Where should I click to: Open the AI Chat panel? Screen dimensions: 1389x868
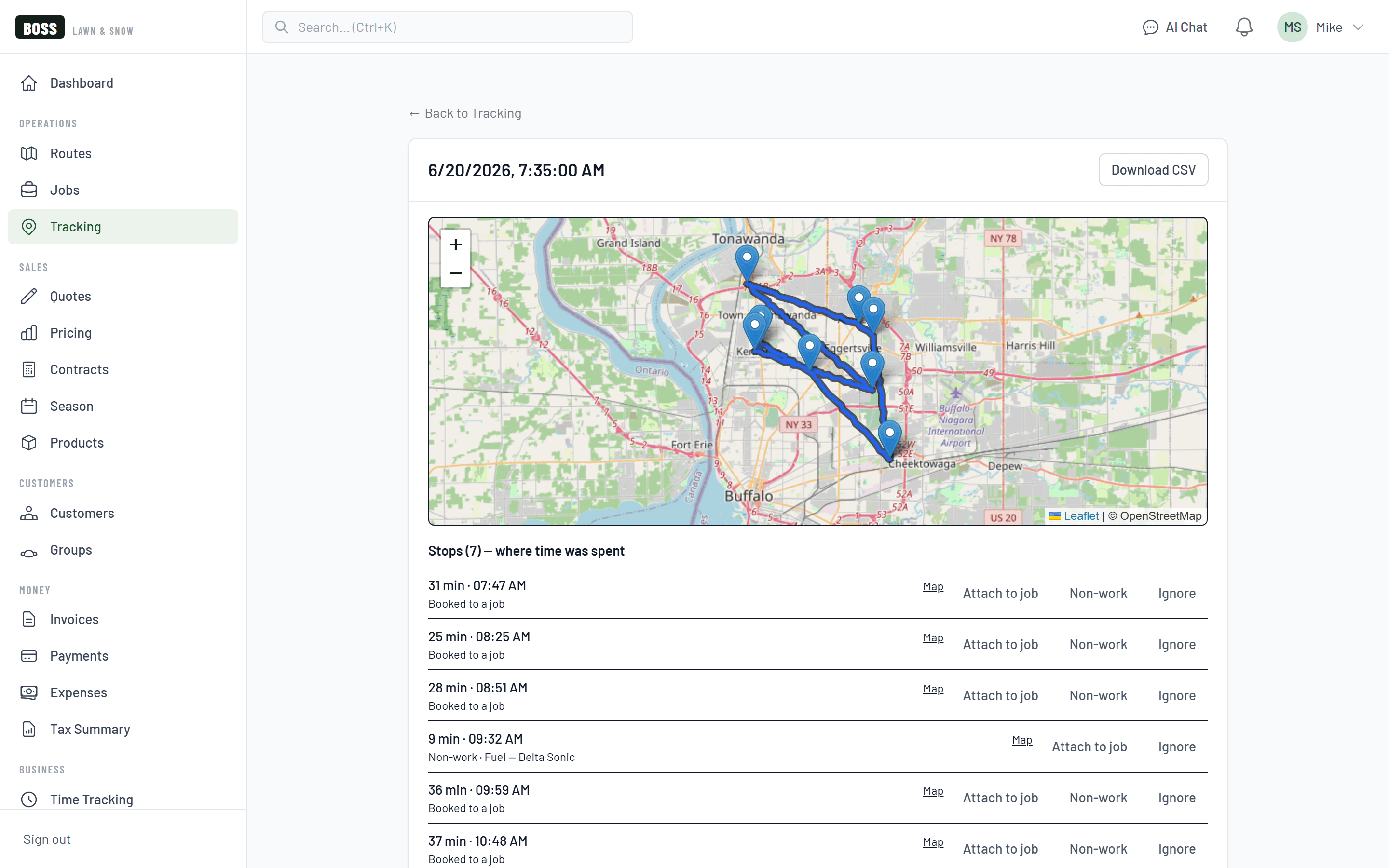pyautogui.click(x=1174, y=27)
